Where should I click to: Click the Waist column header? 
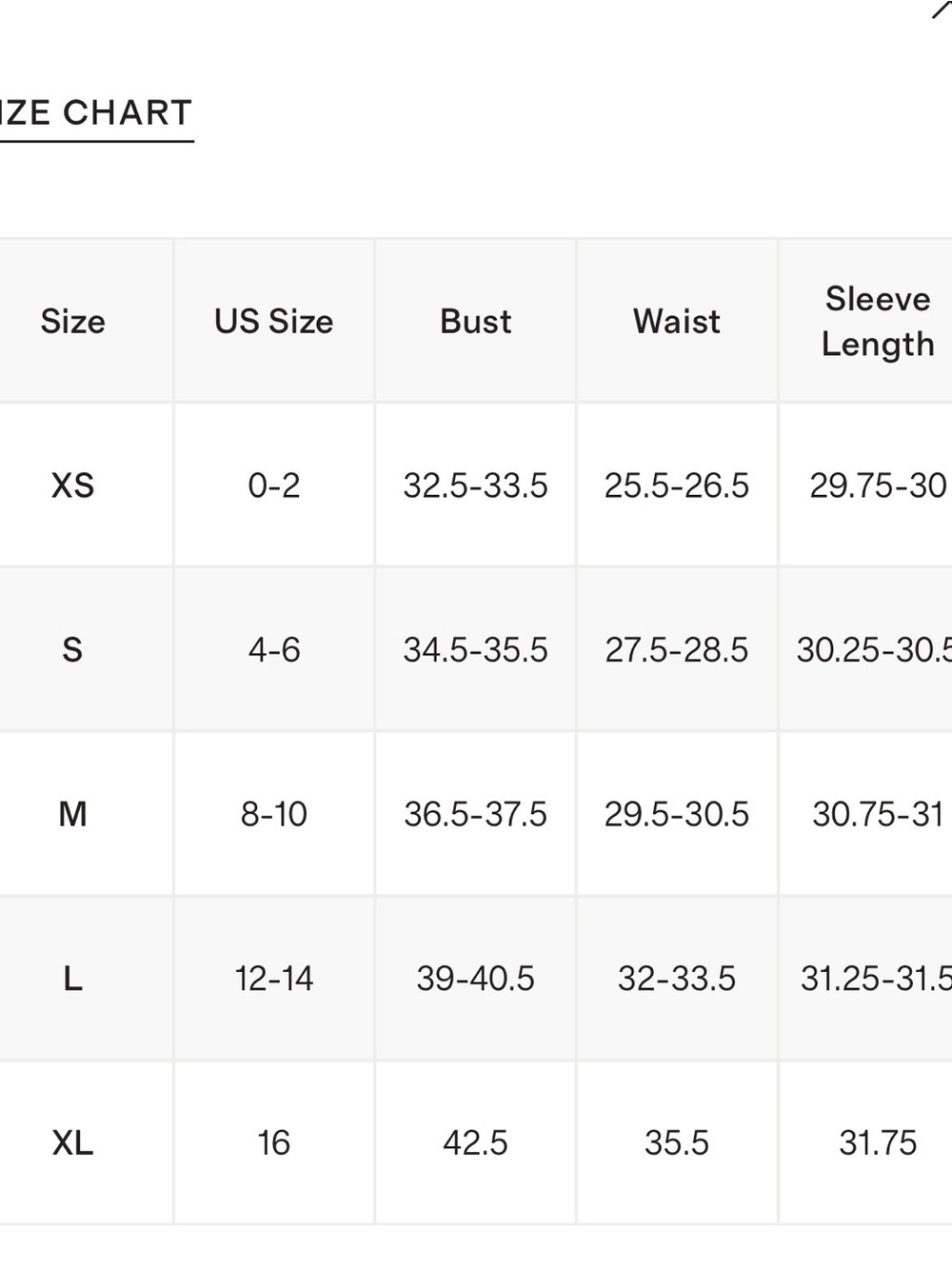tap(677, 322)
